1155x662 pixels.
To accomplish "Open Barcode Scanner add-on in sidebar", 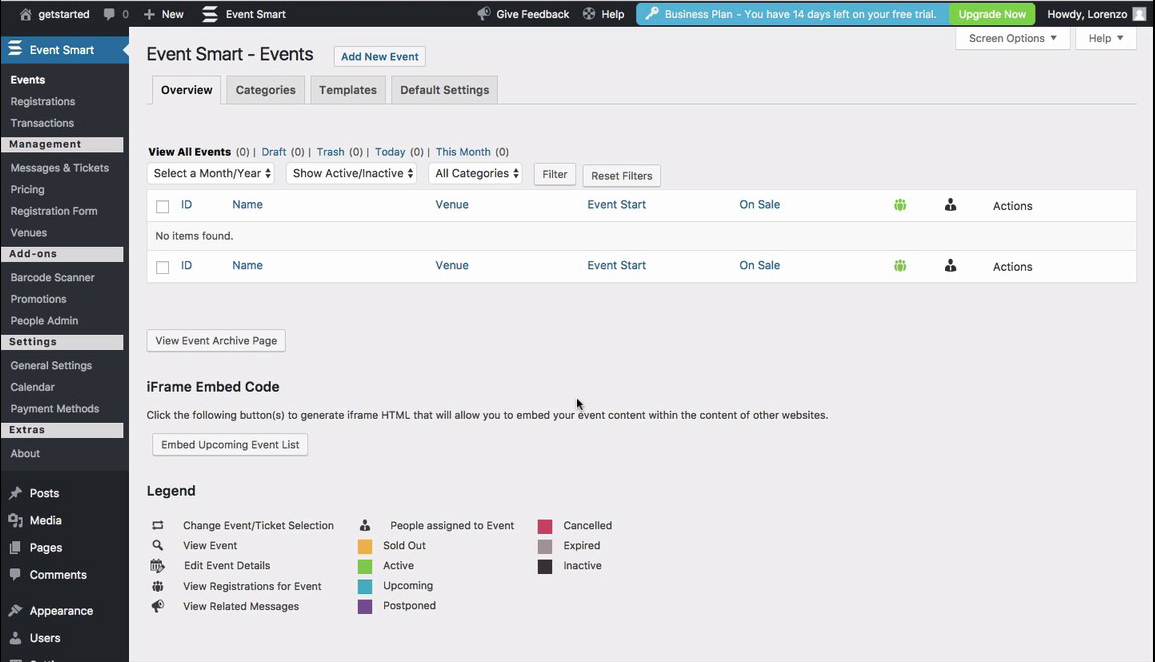I will (x=52, y=278).
